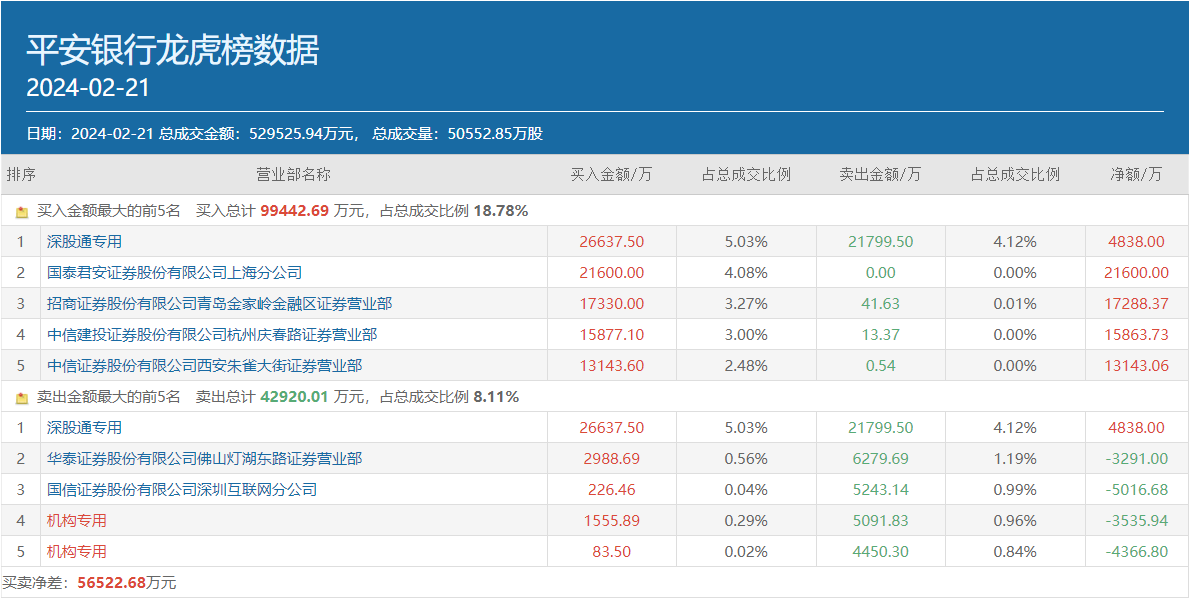Click the 排序 column header

21,175
